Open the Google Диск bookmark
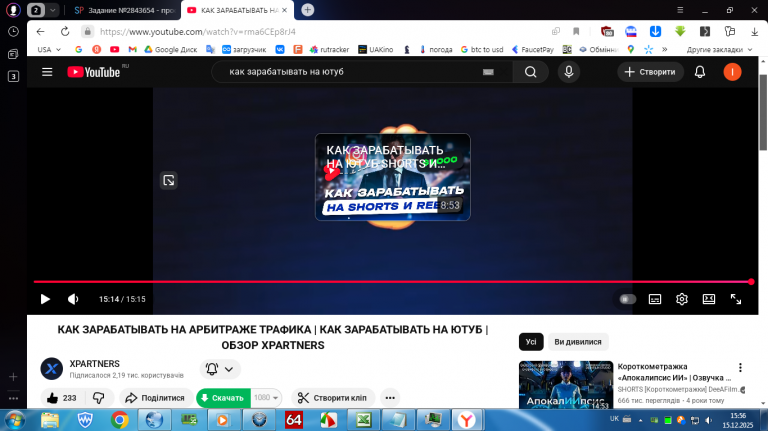Image resolution: width=768 pixels, height=431 pixels. (170, 49)
